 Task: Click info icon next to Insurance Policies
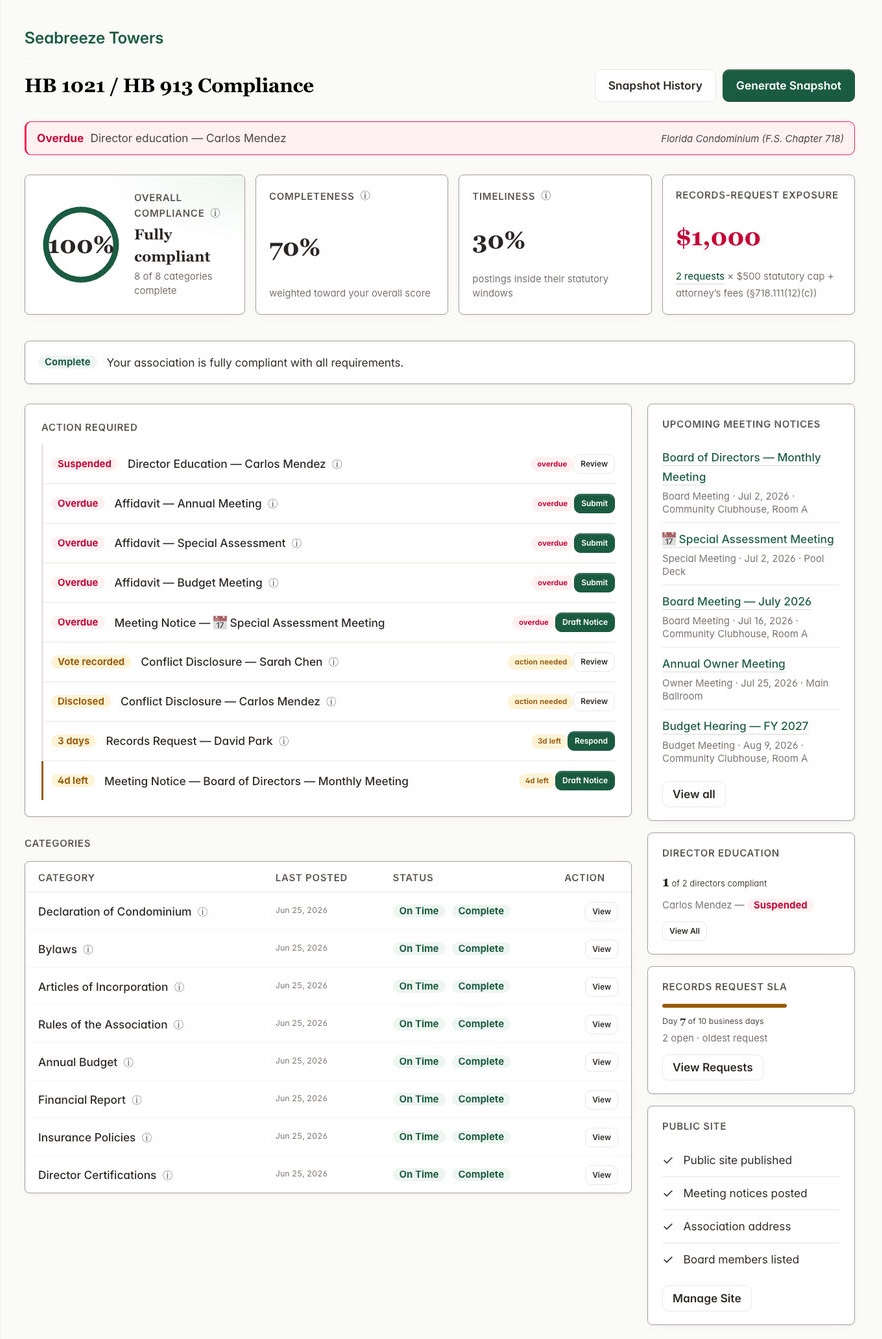click(x=147, y=1137)
